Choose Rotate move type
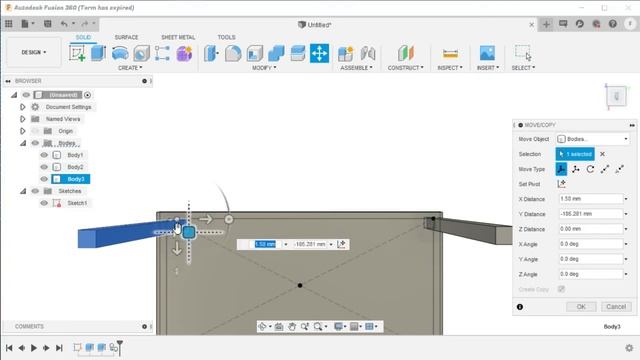Image resolution: width=640 pixels, height=360 pixels. (x=590, y=169)
